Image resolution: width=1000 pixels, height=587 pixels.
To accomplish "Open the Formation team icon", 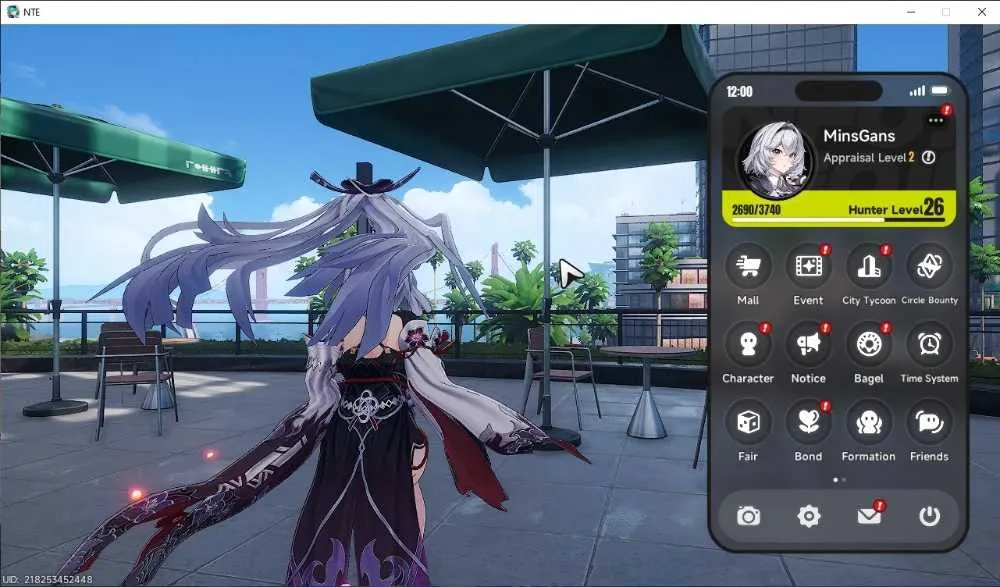I will [869, 422].
